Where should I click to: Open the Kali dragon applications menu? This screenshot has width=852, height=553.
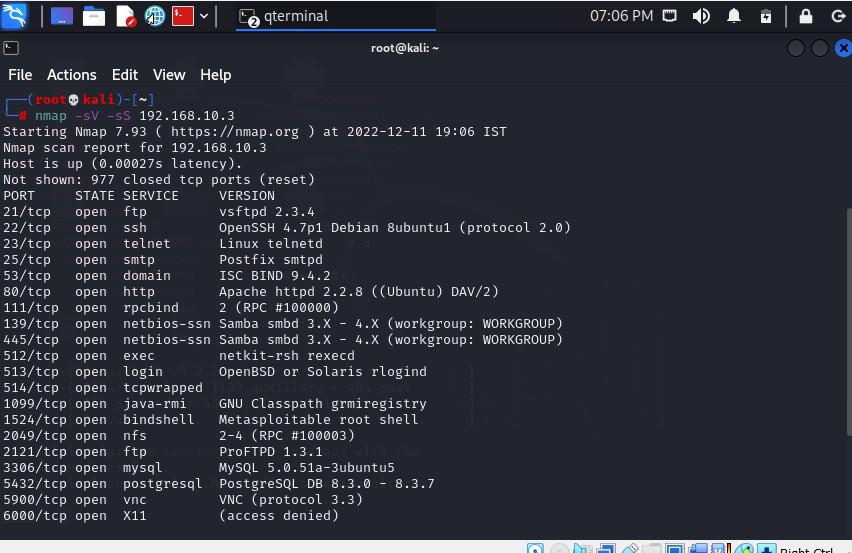click(x=15, y=16)
